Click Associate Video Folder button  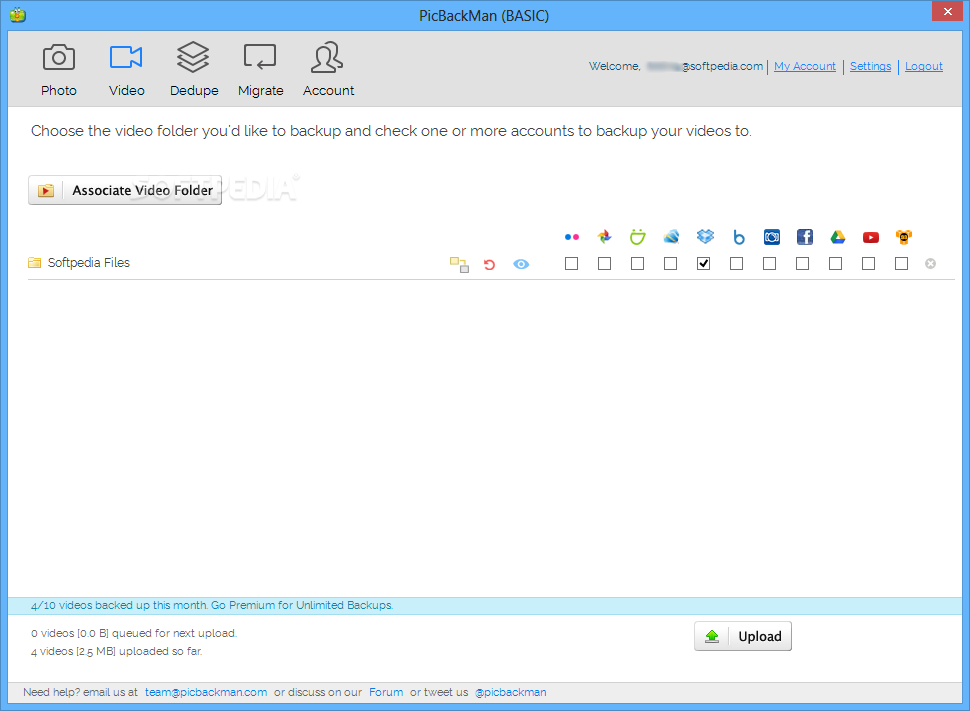tap(125, 190)
